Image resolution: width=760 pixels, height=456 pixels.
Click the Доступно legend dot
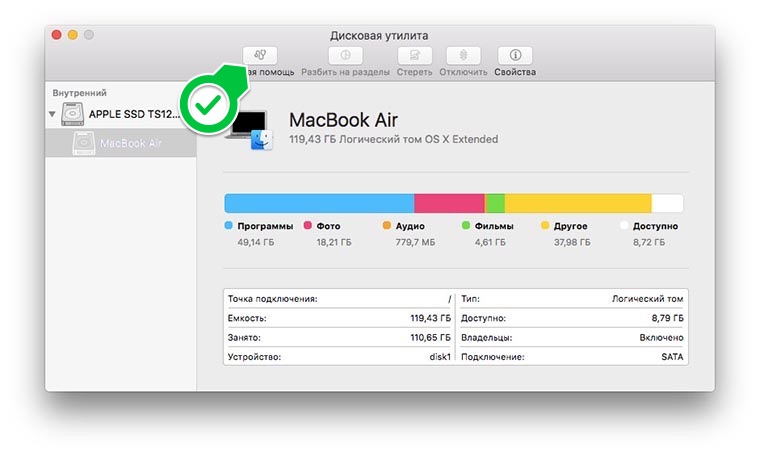click(x=624, y=225)
